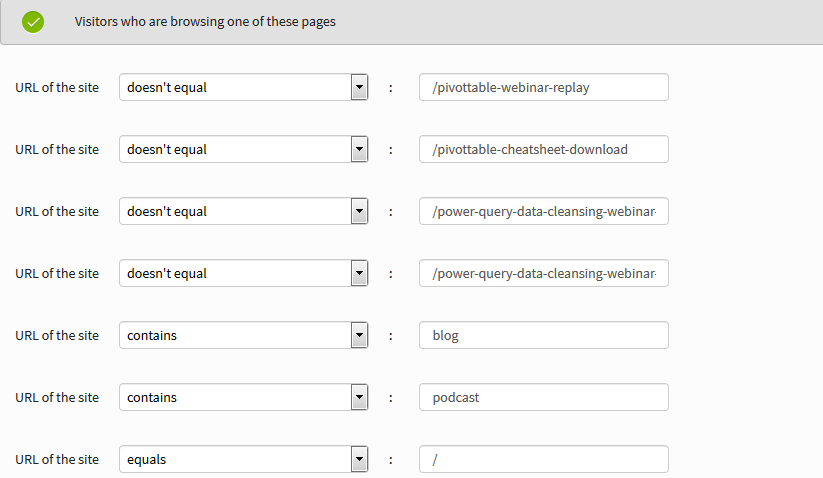The image size is (823, 478).
Task: Click the "blog" text field
Action: click(543, 336)
